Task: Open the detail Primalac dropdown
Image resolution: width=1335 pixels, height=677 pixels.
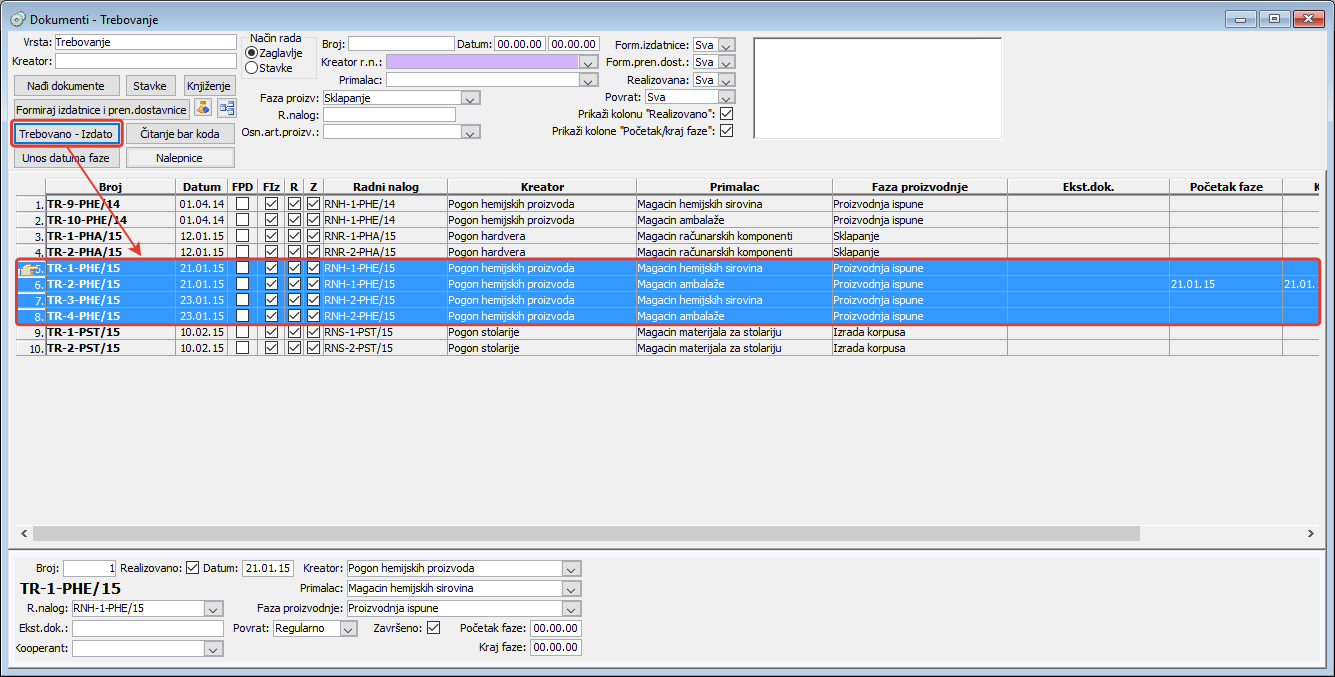Action: [571, 588]
